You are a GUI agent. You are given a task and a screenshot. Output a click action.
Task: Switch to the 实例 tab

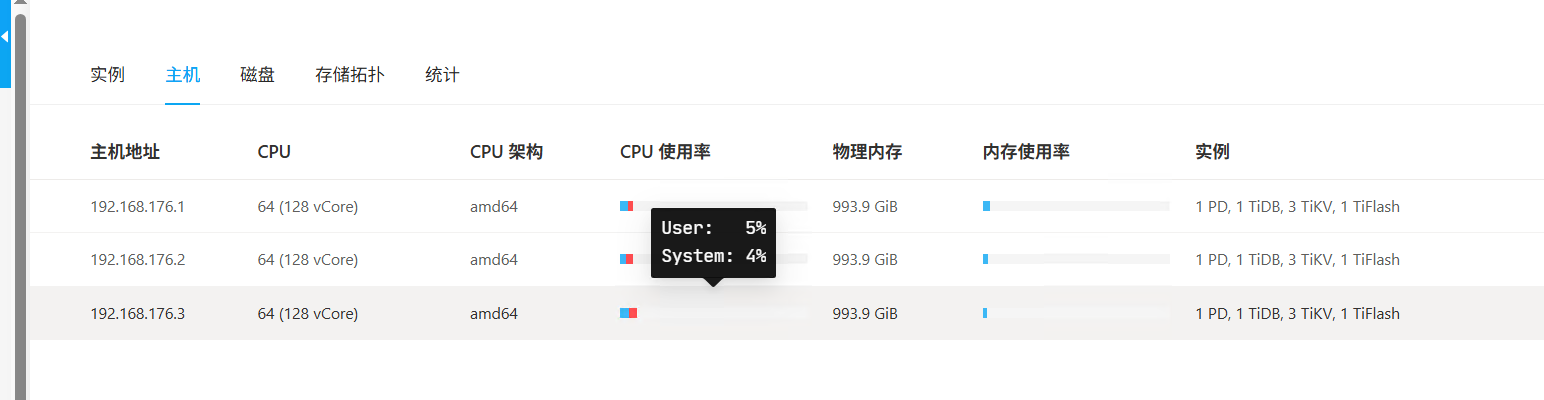tap(107, 75)
